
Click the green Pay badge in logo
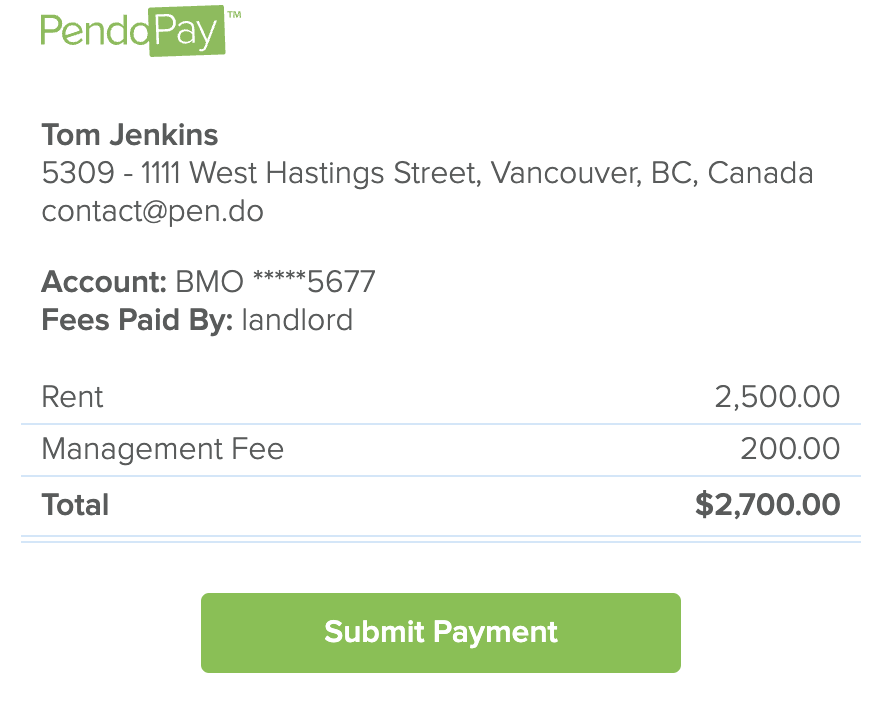click(187, 31)
